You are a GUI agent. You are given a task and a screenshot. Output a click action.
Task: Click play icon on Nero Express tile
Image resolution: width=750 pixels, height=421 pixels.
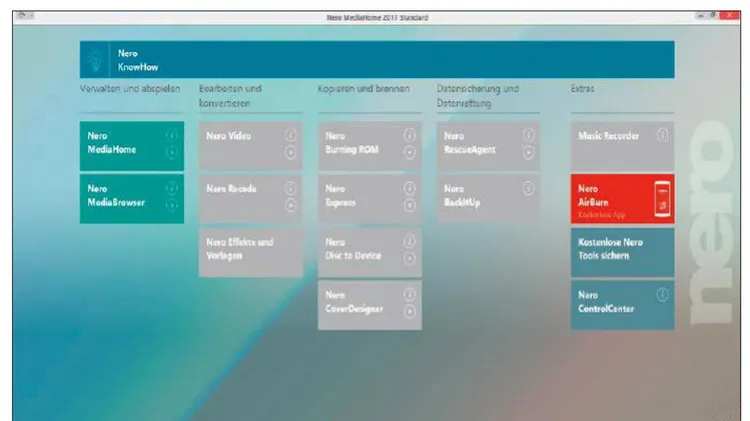[409, 205]
